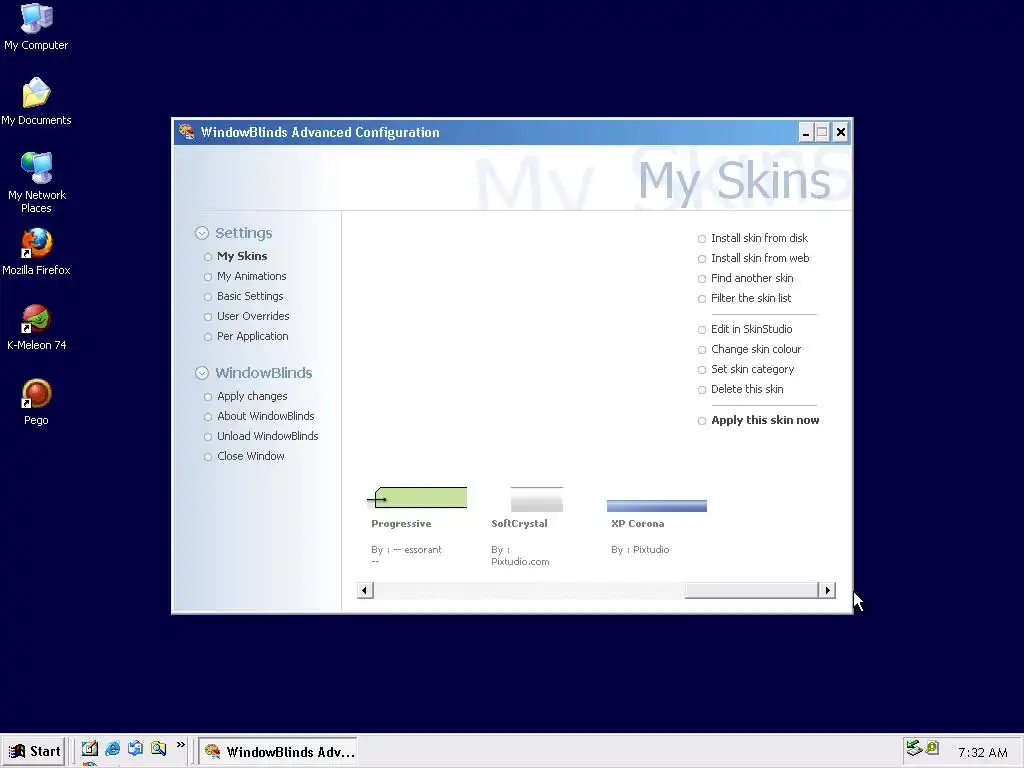Show more quick launch items chevron
This screenshot has width=1024, height=768.
tap(181, 744)
